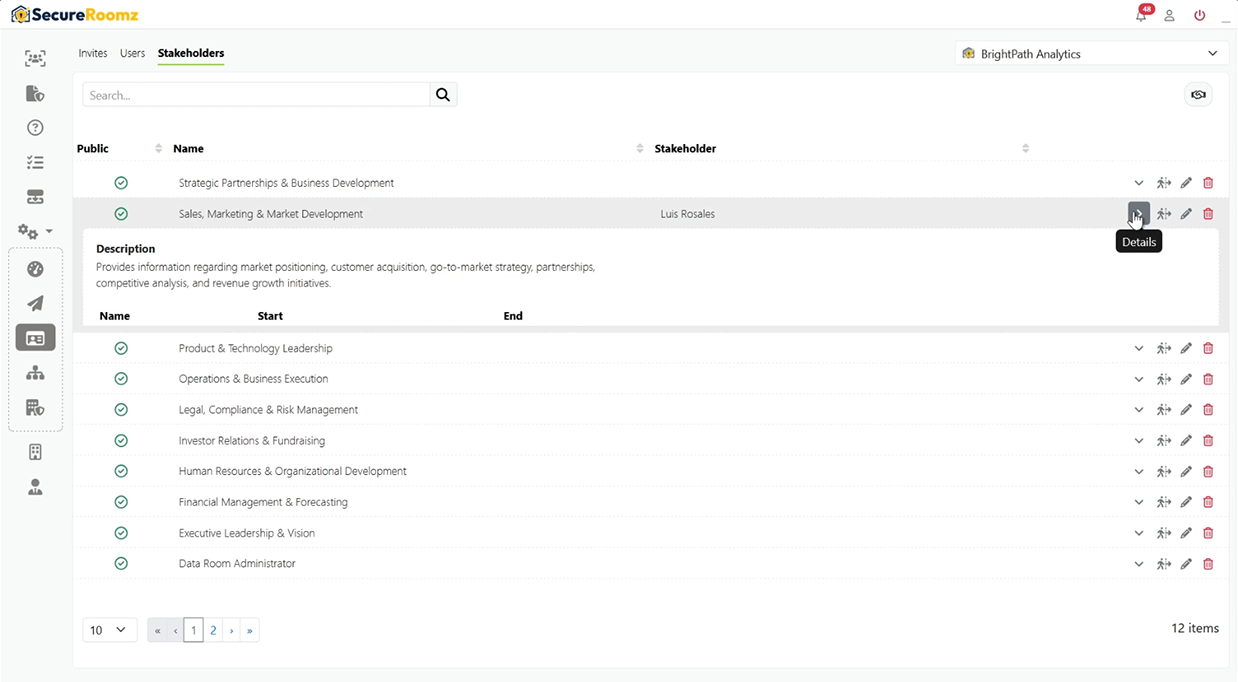1238x682 pixels.
Task: Go to page 2
Action: 213,630
